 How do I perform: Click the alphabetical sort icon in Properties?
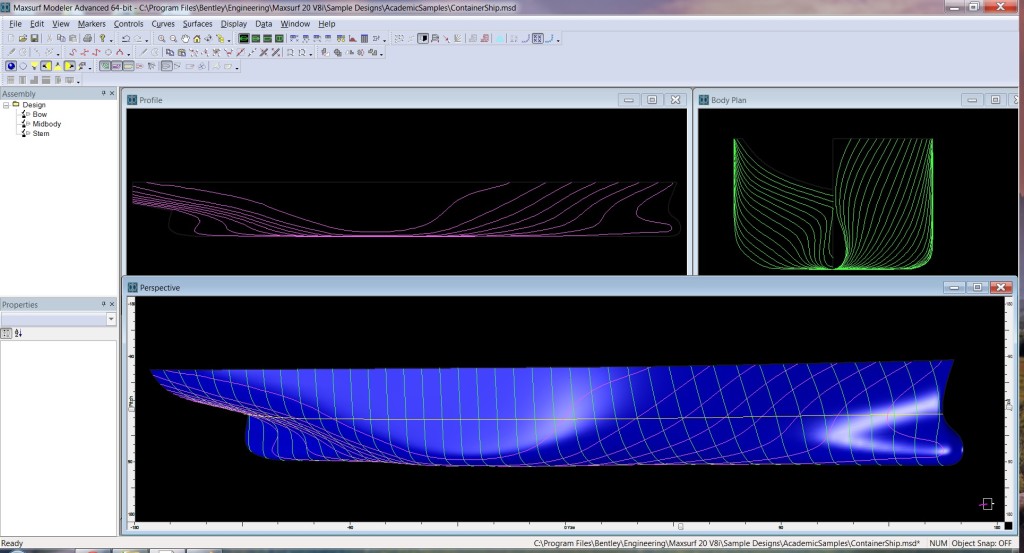(18, 333)
